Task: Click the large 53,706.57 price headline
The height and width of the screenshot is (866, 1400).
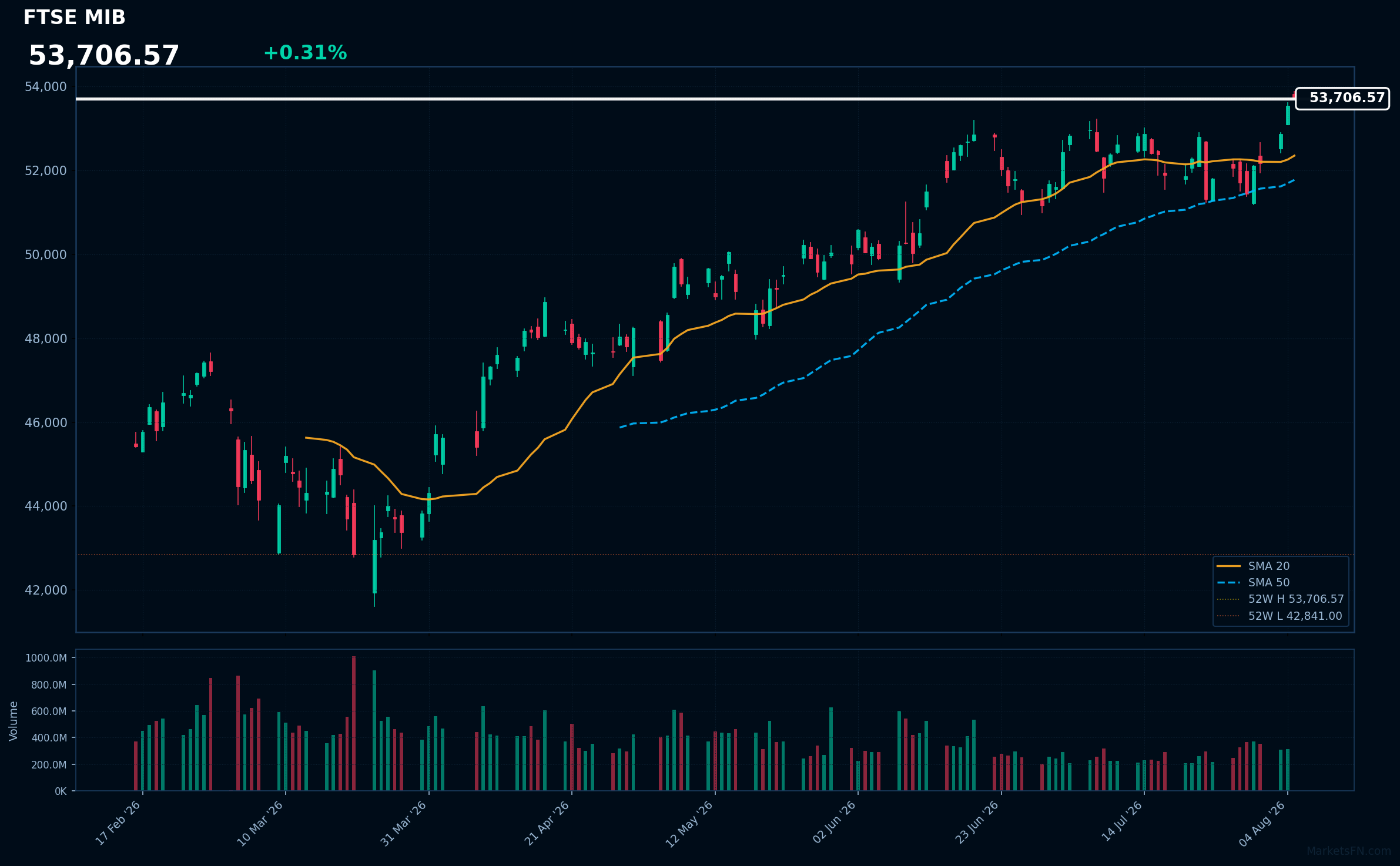Action: 104,56
